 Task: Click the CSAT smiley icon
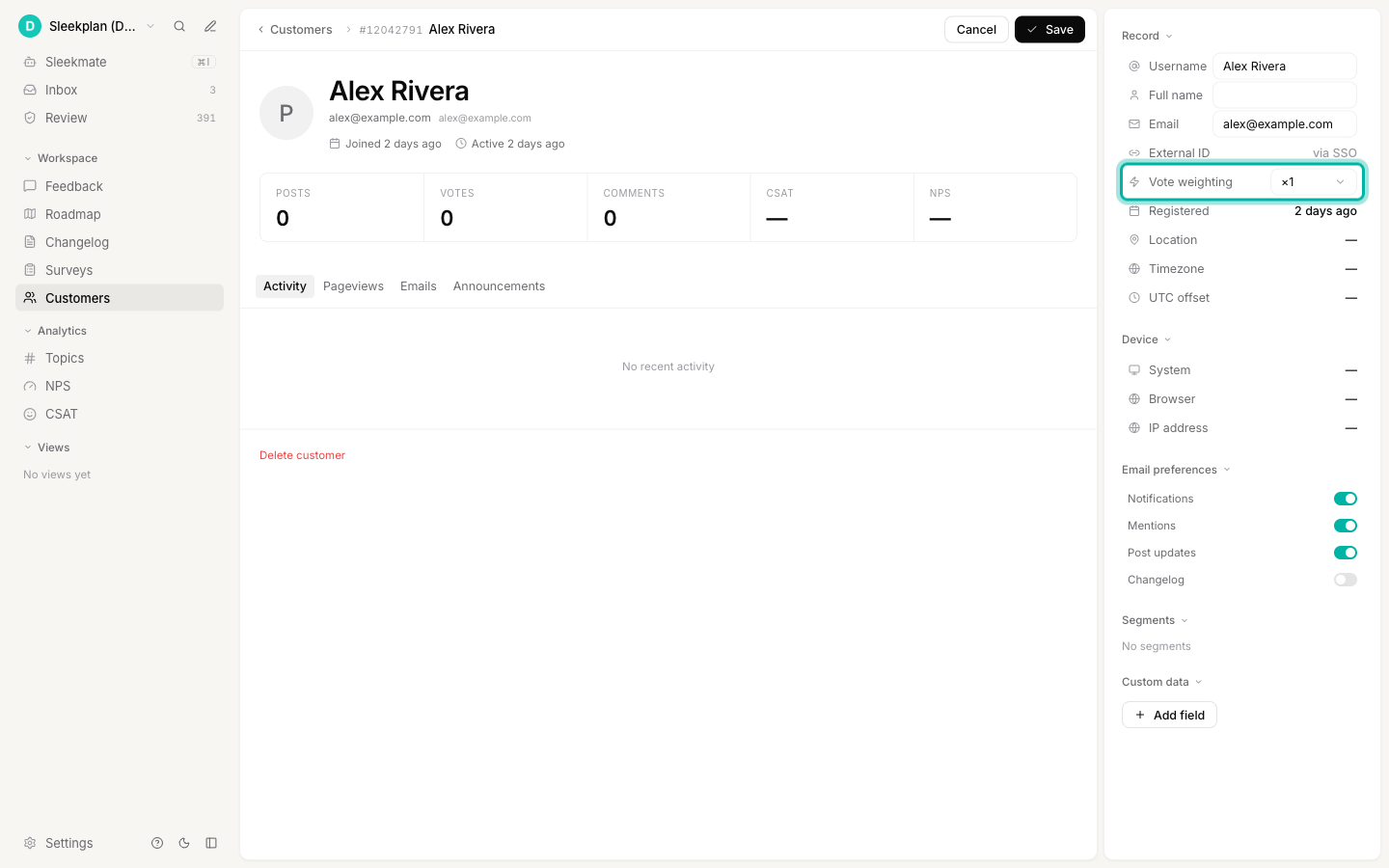pyautogui.click(x=30, y=414)
